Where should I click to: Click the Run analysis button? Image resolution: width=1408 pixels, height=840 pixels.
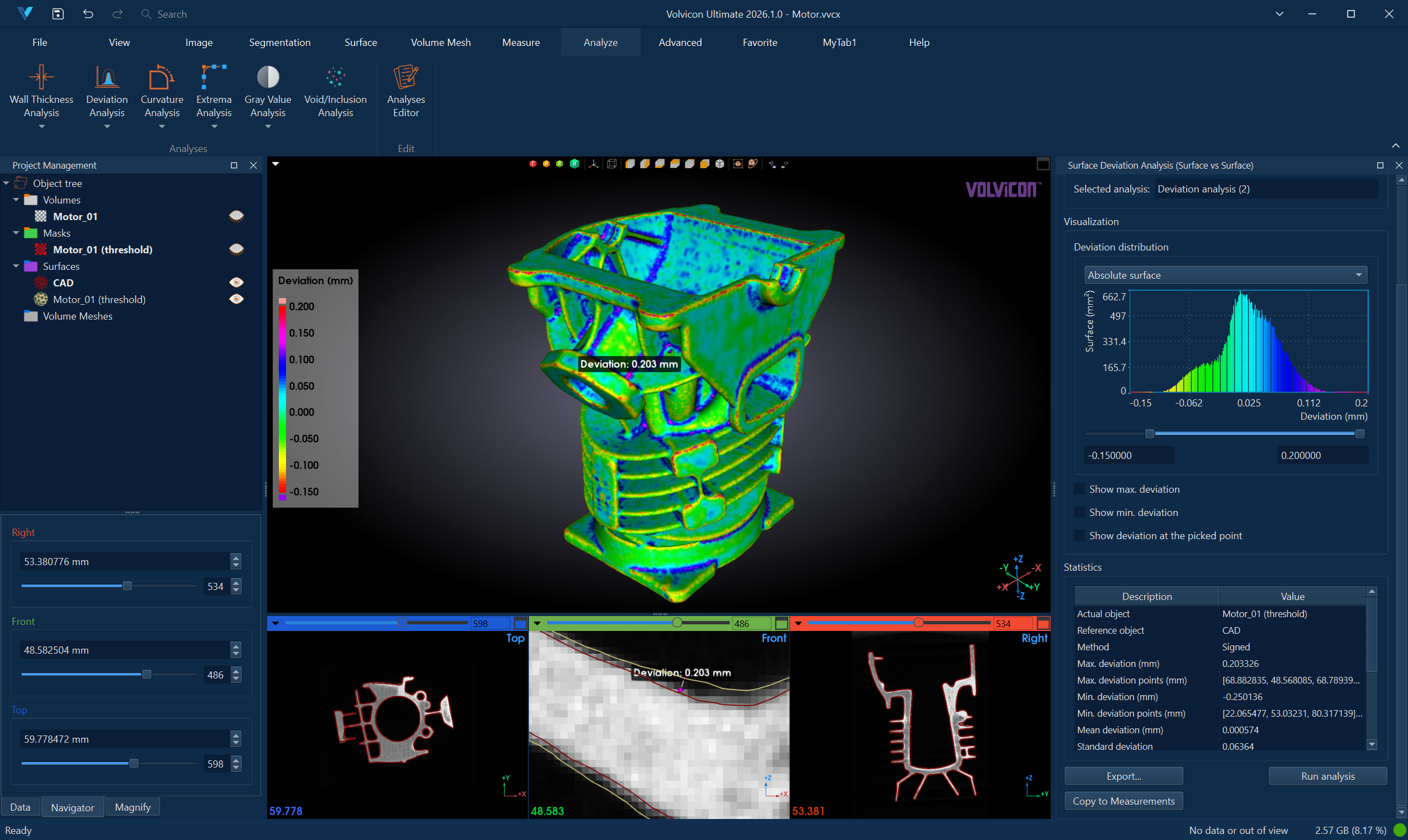point(1327,776)
